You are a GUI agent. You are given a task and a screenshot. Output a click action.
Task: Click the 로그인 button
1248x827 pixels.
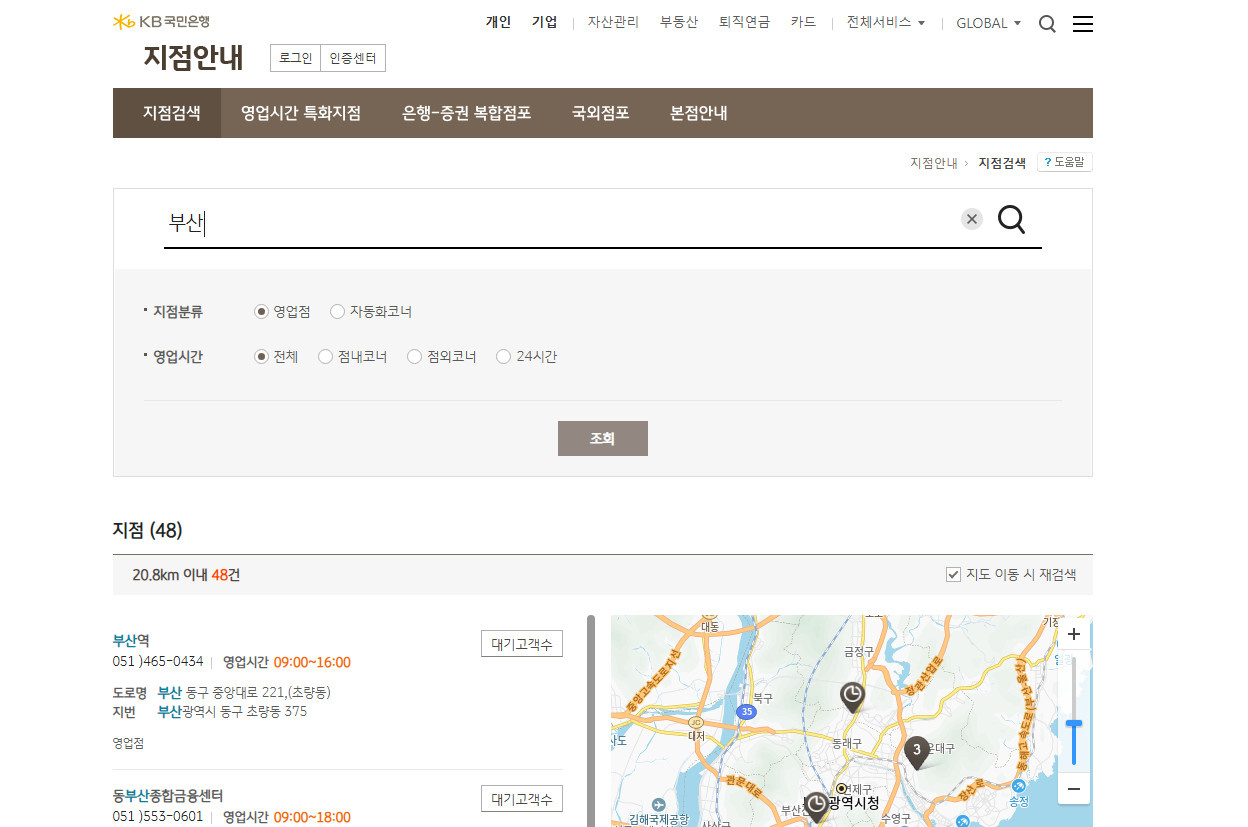(x=295, y=58)
